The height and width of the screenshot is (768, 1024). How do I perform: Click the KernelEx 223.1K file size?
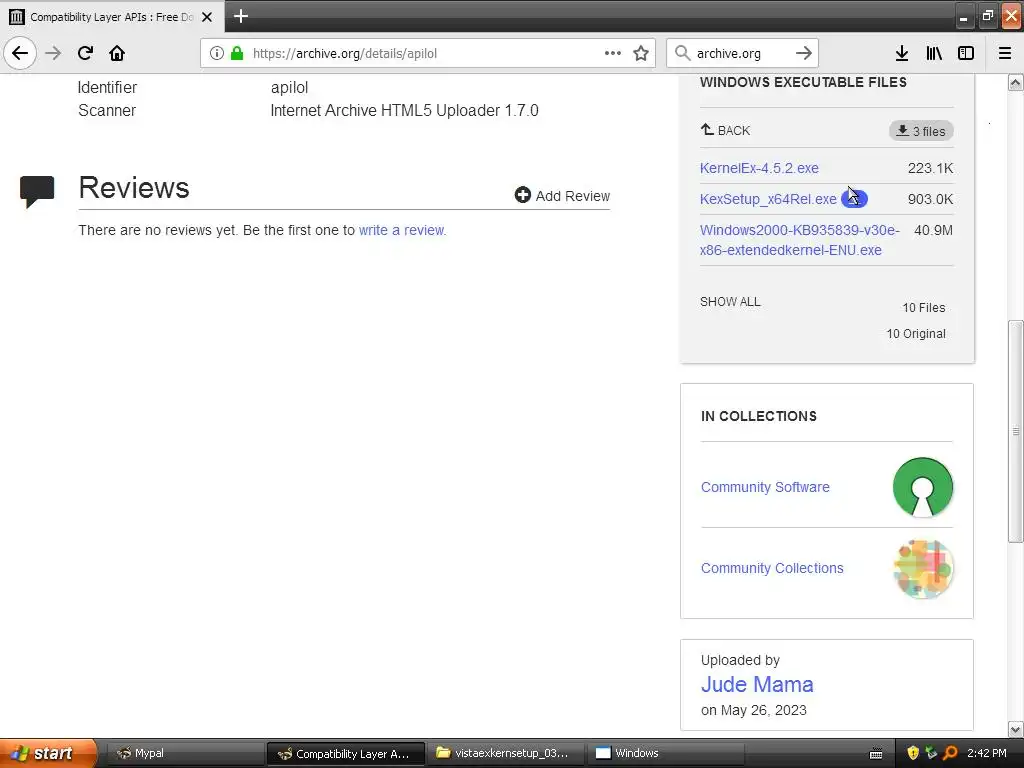pyautogui.click(x=930, y=168)
